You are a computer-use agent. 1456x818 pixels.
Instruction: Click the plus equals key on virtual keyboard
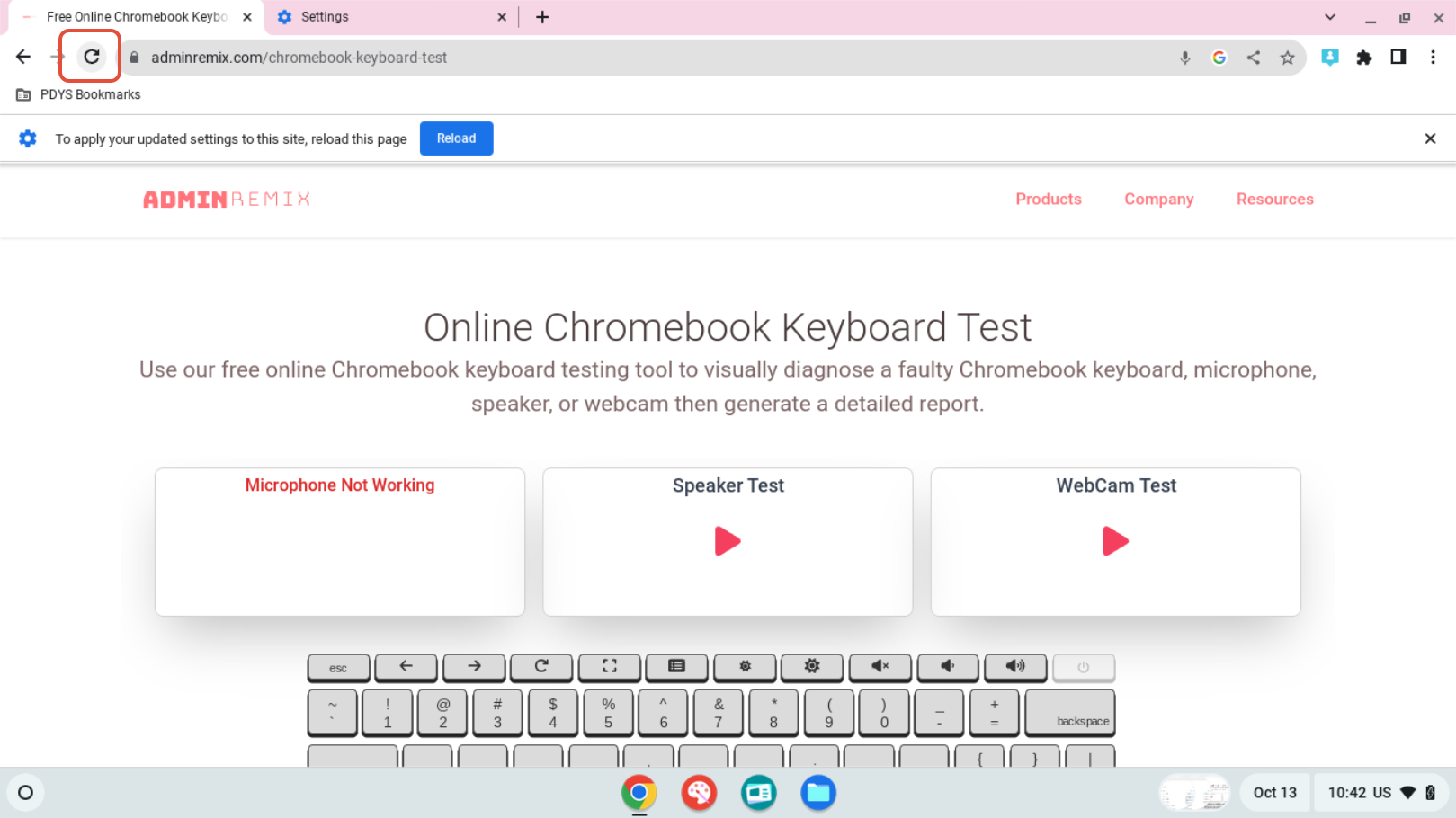point(995,713)
